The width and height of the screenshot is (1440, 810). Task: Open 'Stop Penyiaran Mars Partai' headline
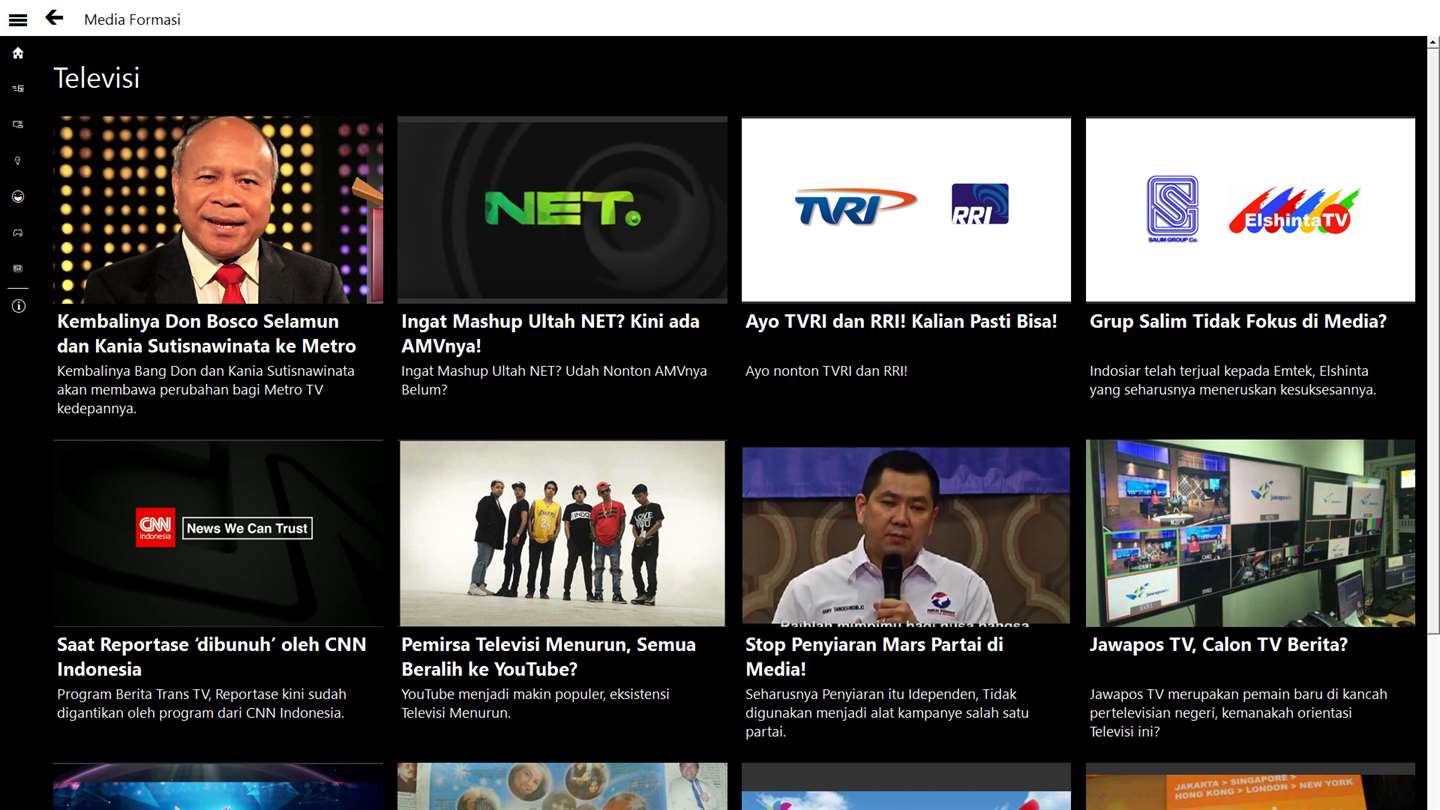coord(874,657)
